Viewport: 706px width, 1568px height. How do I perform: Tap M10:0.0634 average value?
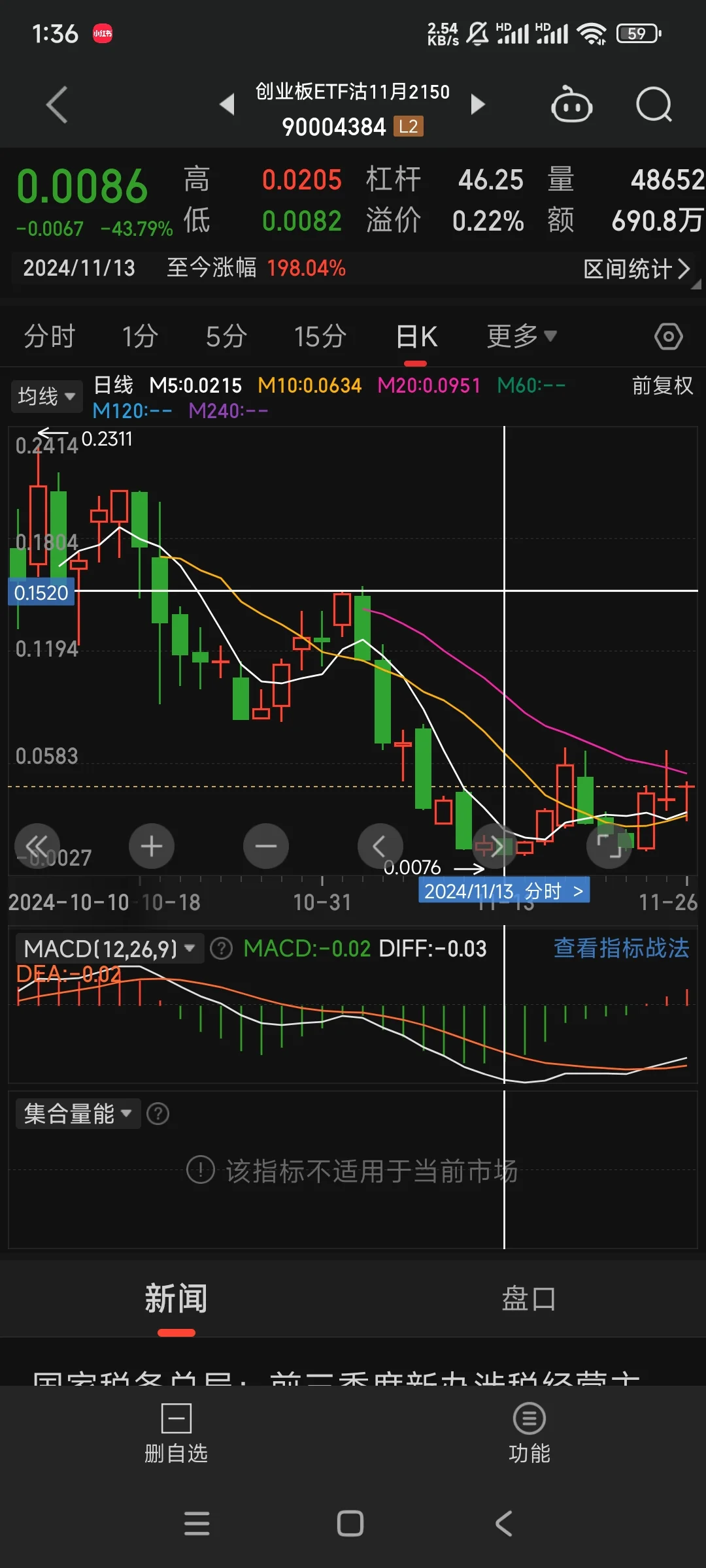click(309, 385)
